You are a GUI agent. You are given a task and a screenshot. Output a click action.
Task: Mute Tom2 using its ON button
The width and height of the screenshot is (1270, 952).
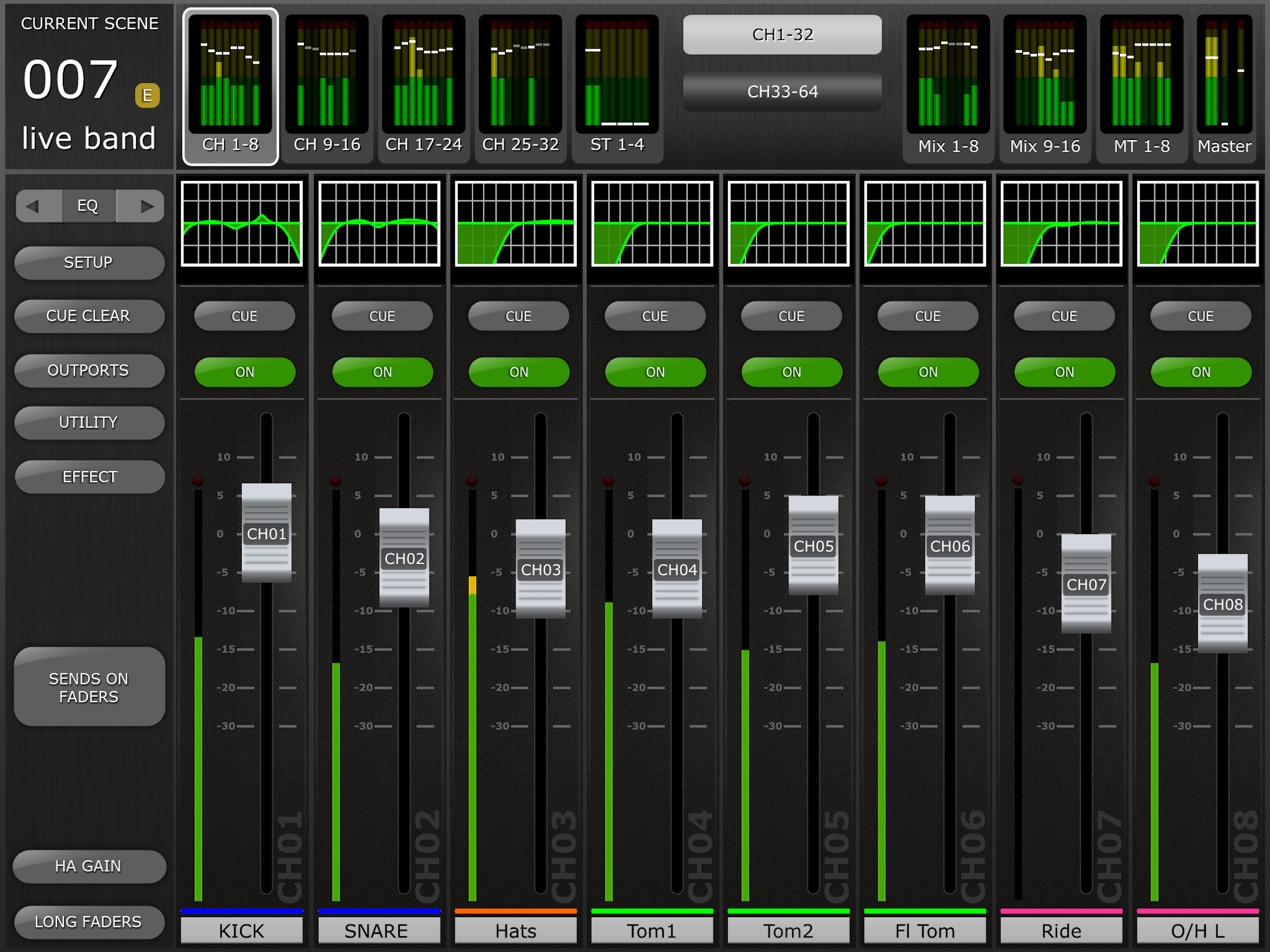[x=791, y=372]
